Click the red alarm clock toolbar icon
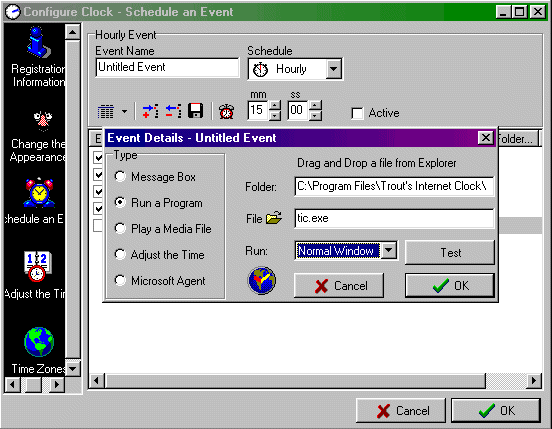552x429 pixels. tap(226, 111)
